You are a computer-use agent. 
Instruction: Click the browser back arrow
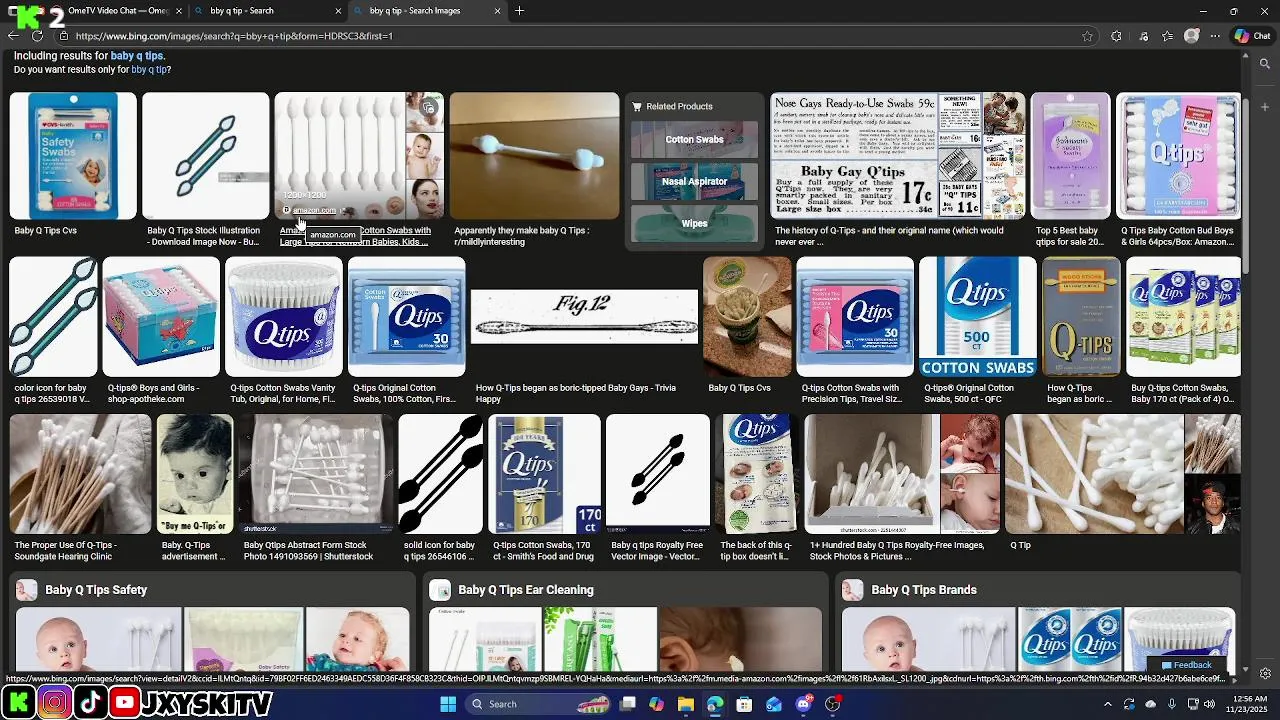point(13,36)
